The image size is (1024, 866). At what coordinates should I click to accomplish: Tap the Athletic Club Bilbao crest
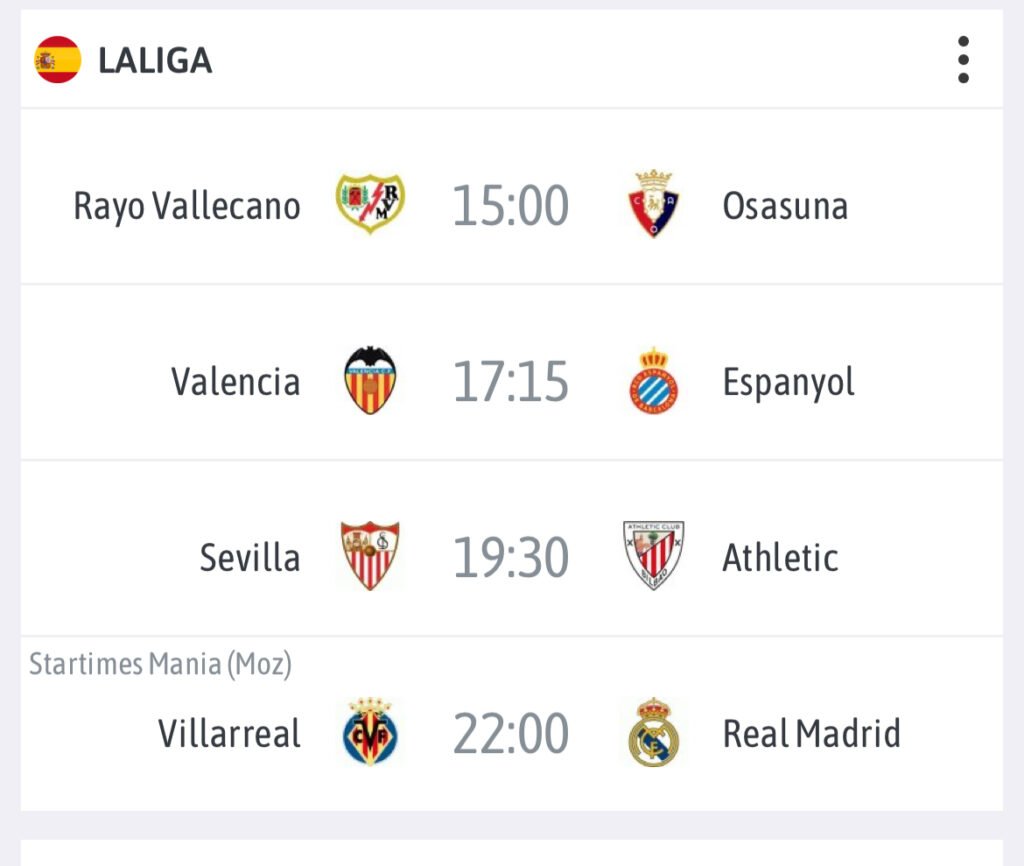pyautogui.click(x=654, y=556)
